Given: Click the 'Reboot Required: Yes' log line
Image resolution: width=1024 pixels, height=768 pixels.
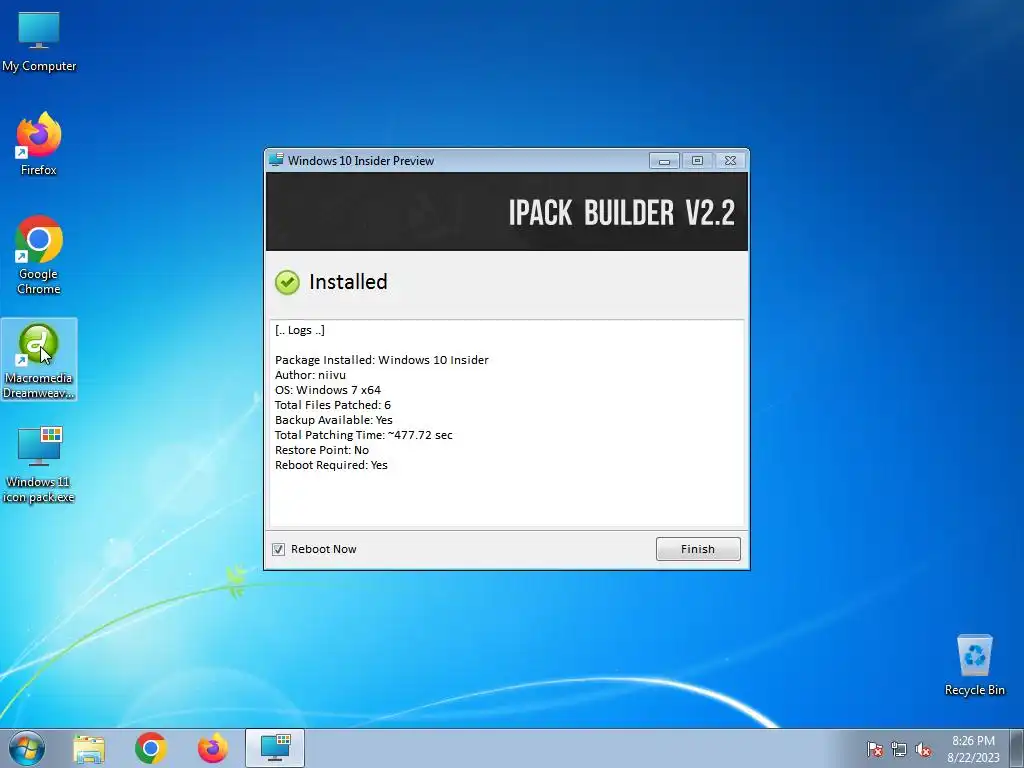Looking at the screenshot, I should point(331,465).
